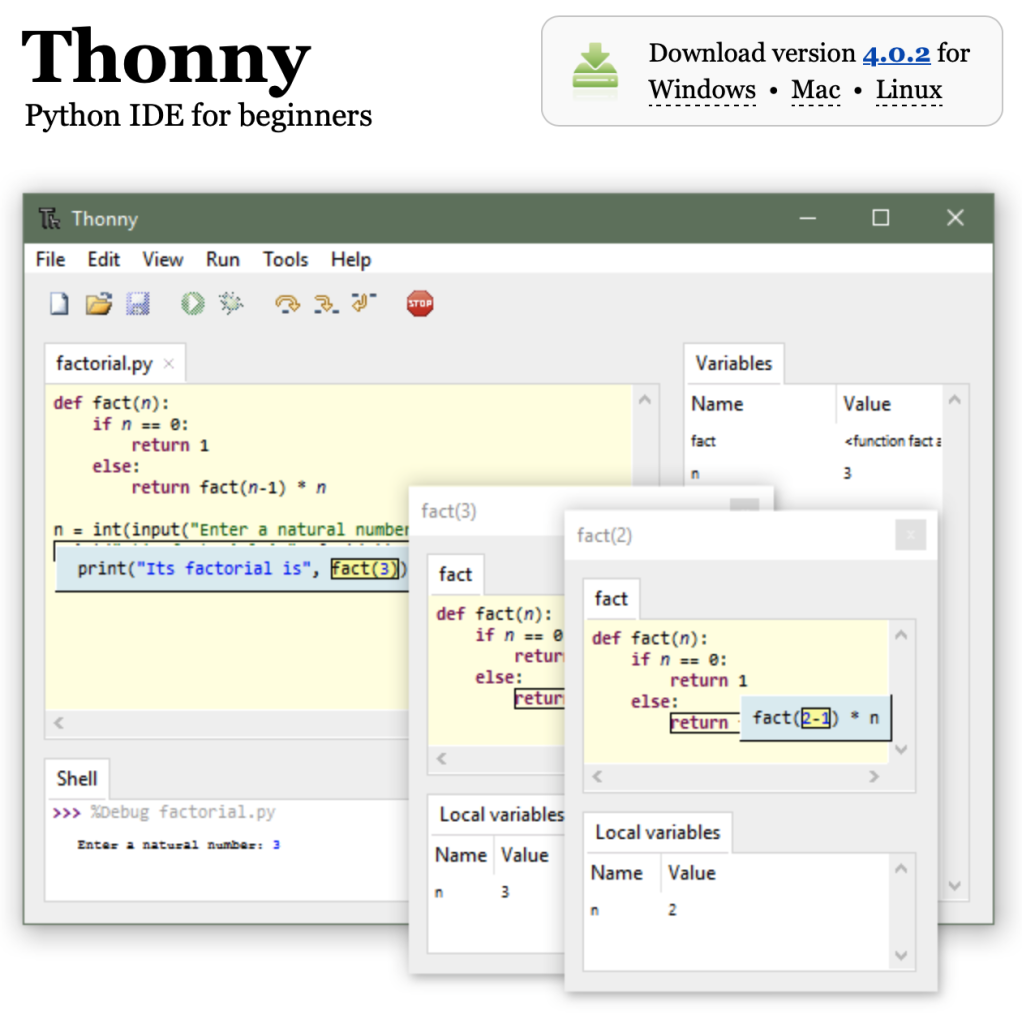This screenshot has height=1024, width=1022.
Task: Click the highlighted fact(3) expression in editor
Action: coord(364,569)
